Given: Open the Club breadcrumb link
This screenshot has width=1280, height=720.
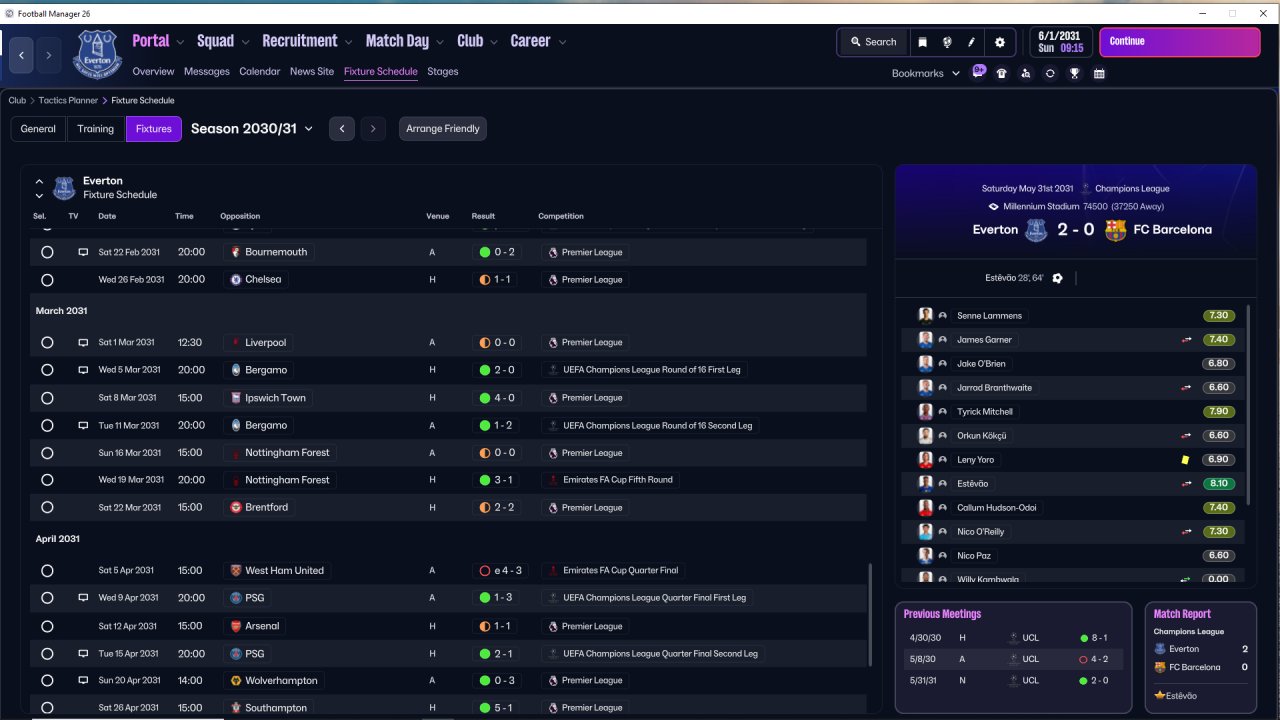Looking at the screenshot, I should [17, 101].
